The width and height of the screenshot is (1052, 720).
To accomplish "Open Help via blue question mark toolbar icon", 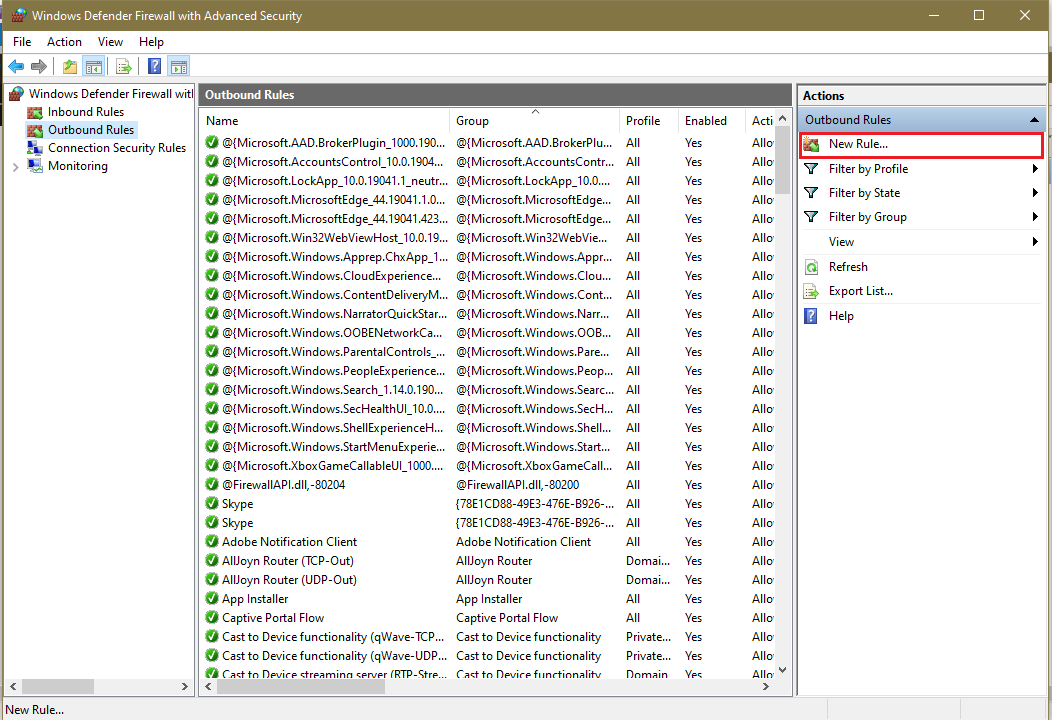I will [x=154, y=66].
